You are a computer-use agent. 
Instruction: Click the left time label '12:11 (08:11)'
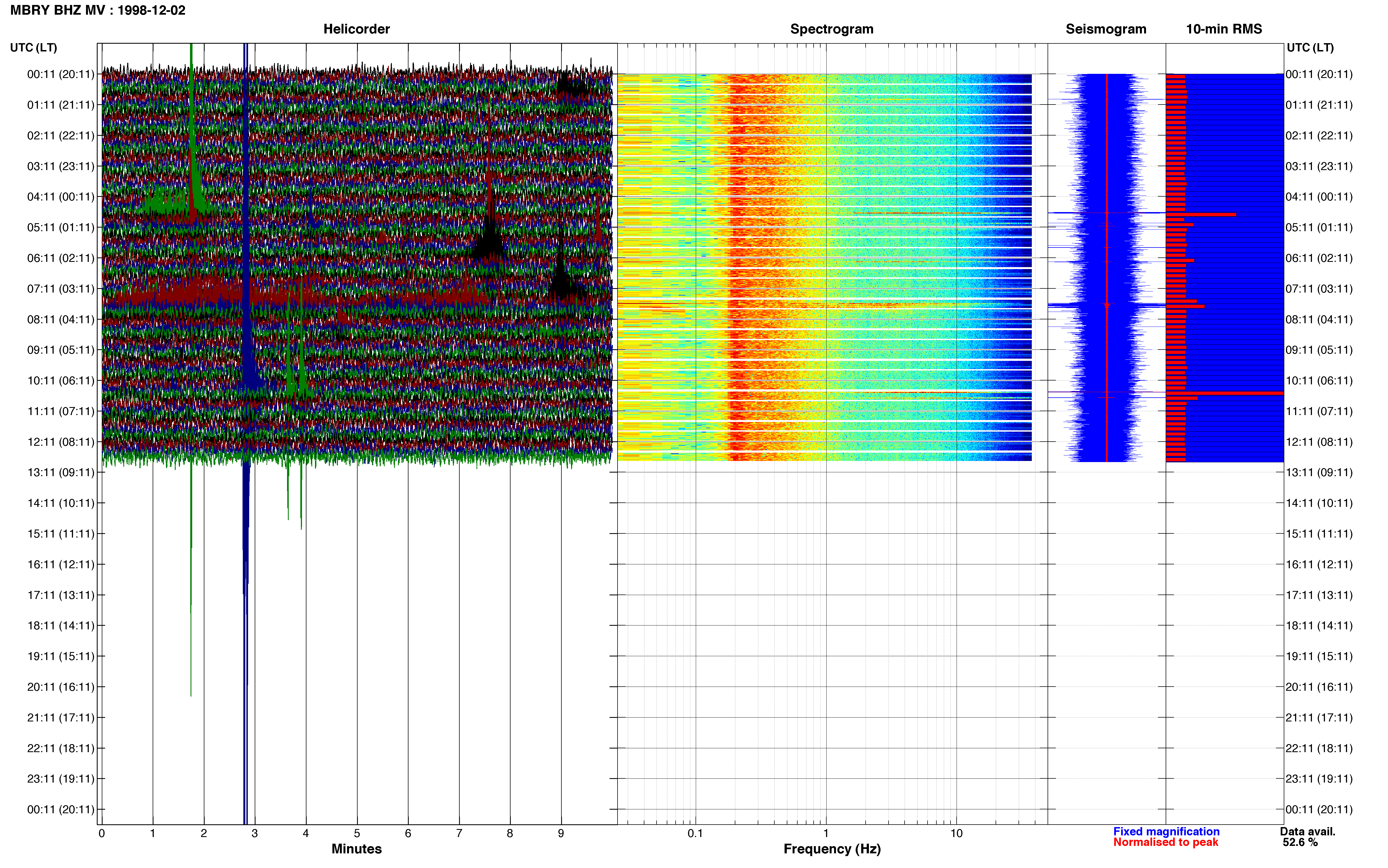[x=61, y=442]
